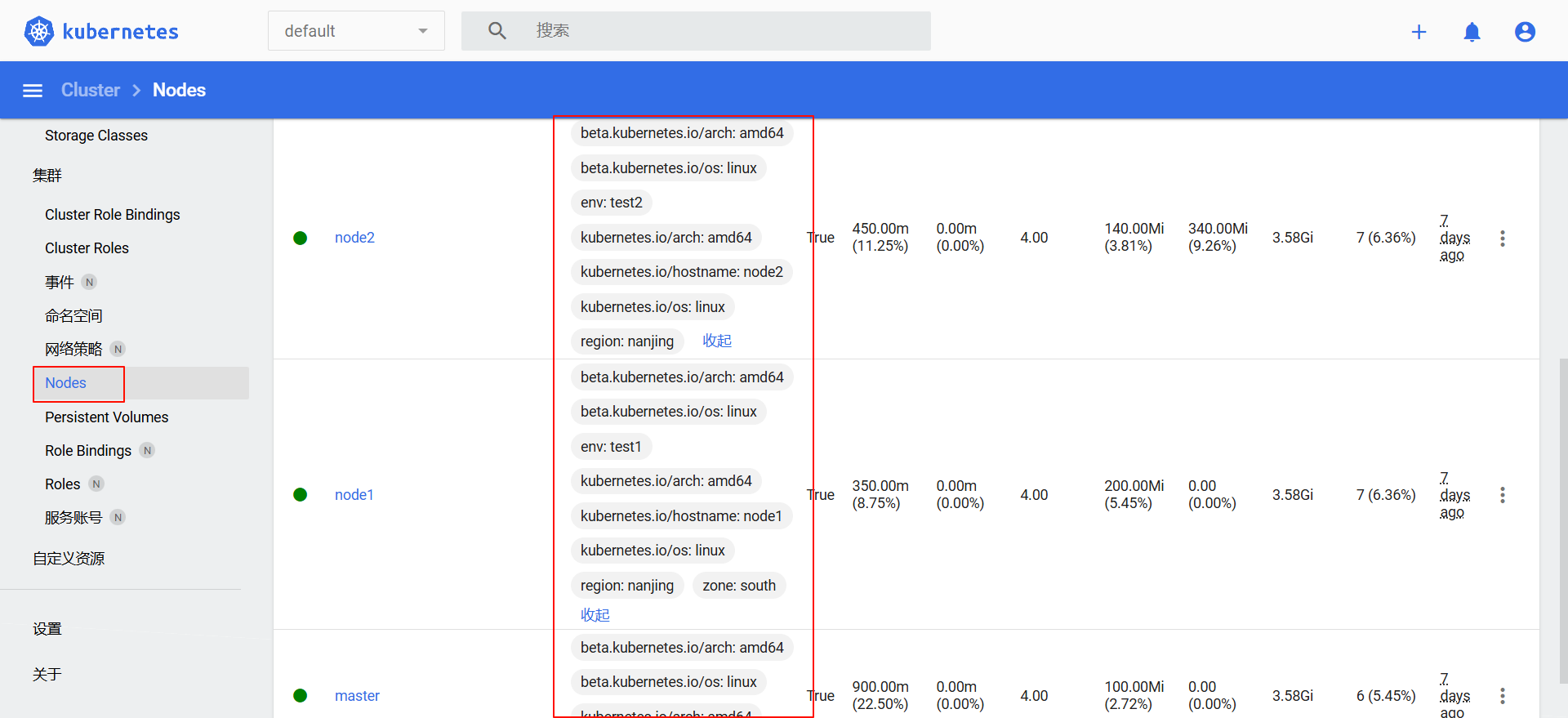Image resolution: width=1568 pixels, height=718 pixels.
Task: Click the 集群 sidebar section heading
Action: pos(47,176)
